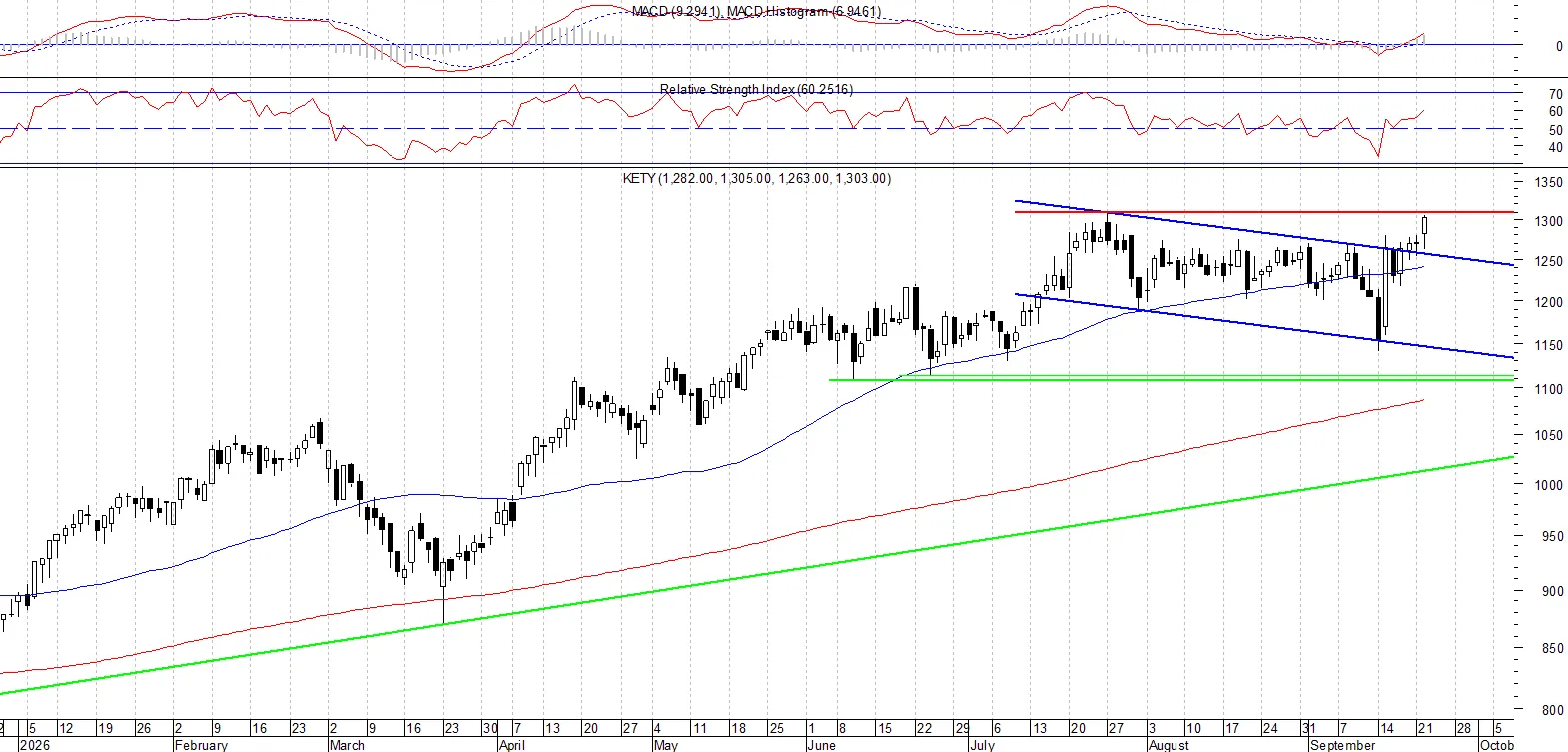Click the 1350 price axis label
1568x752 pixels.
pyautogui.click(x=1549, y=183)
